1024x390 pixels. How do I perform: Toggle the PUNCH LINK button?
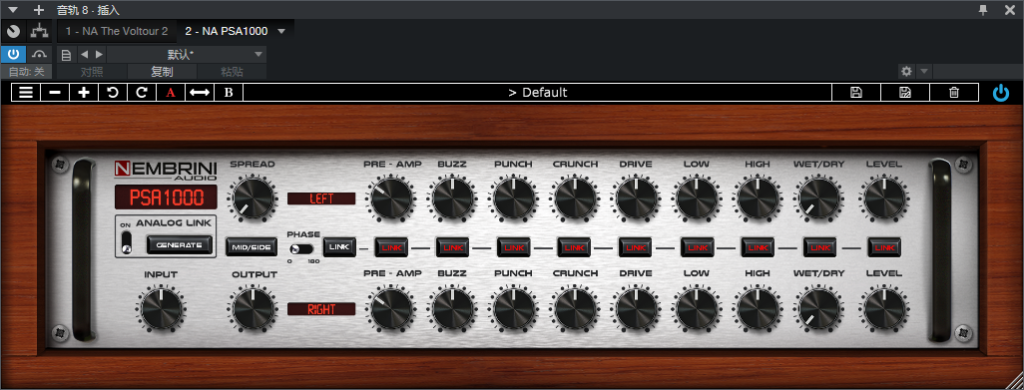tap(513, 248)
